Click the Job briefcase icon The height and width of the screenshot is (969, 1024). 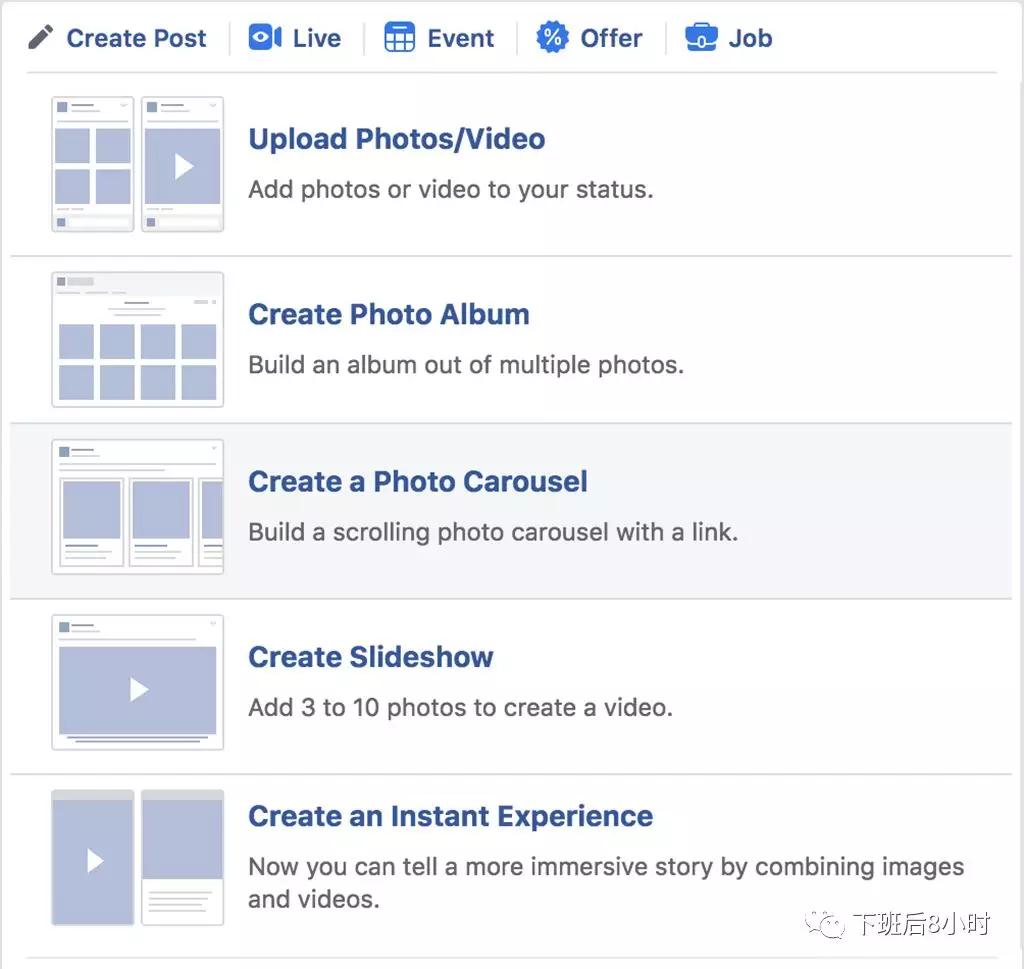click(700, 38)
